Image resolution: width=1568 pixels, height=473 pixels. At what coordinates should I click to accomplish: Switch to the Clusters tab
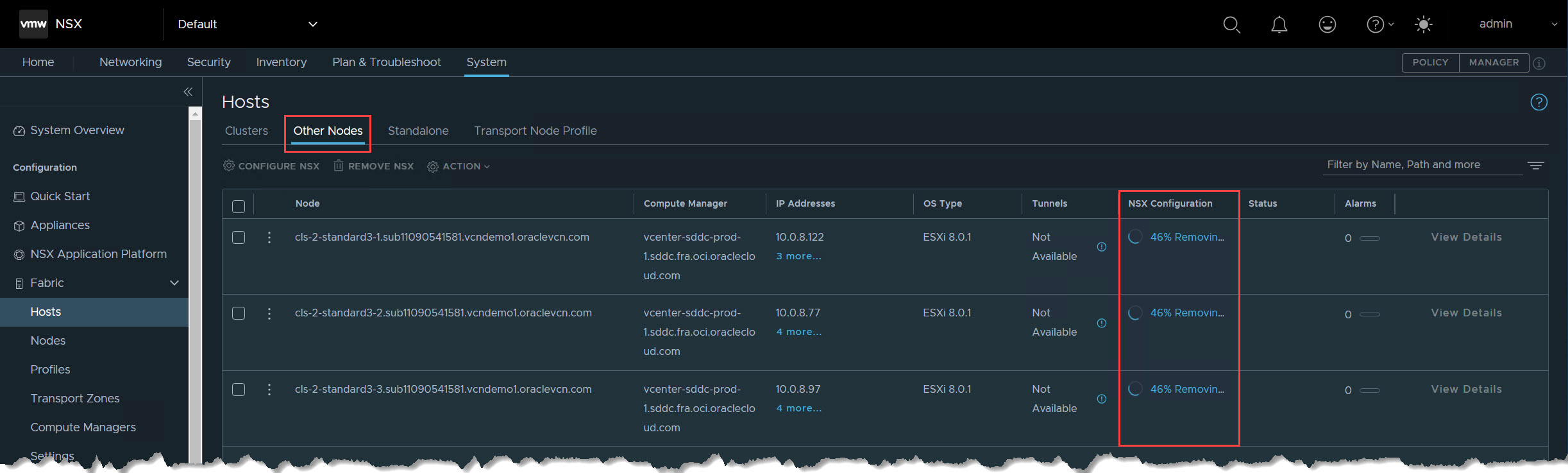tap(246, 131)
